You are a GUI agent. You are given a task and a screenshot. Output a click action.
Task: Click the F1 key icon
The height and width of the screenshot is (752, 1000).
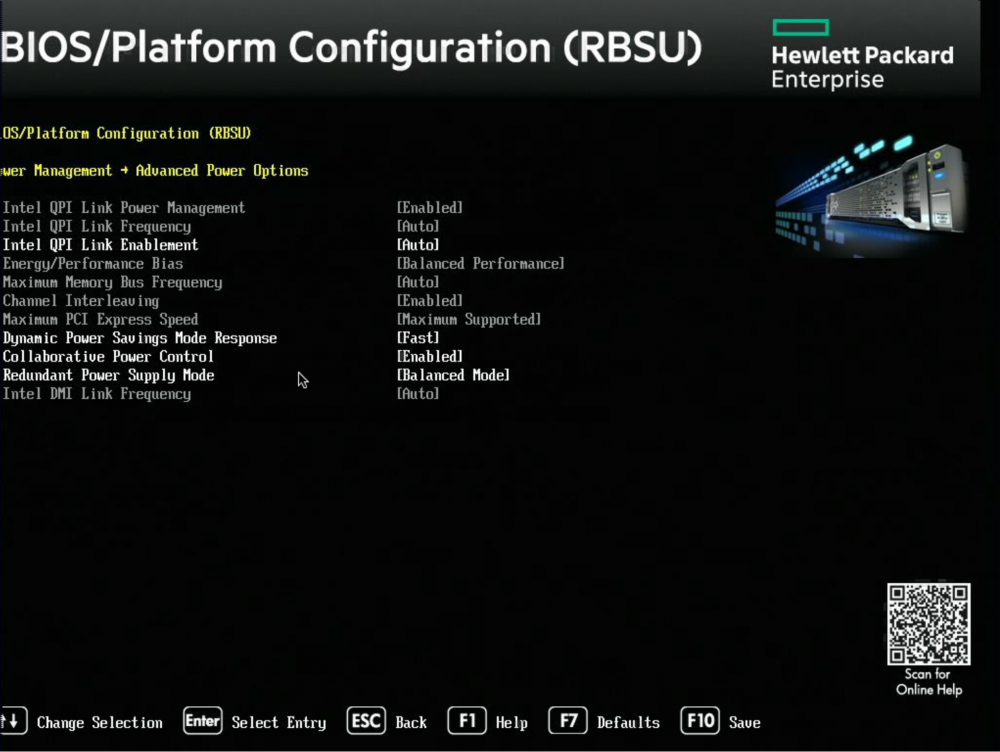point(467,721)
